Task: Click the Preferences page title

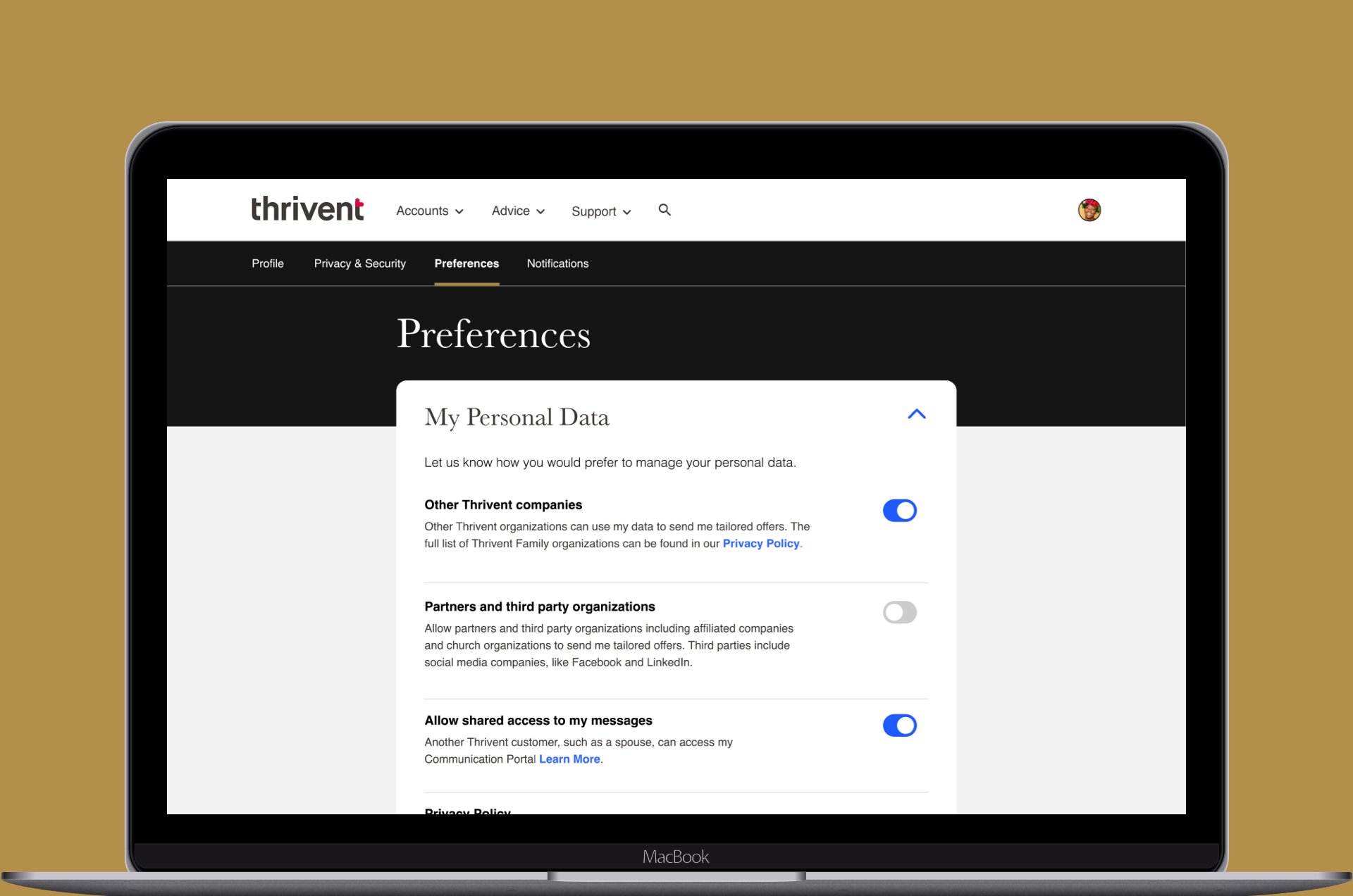Action: pos(493,334)
